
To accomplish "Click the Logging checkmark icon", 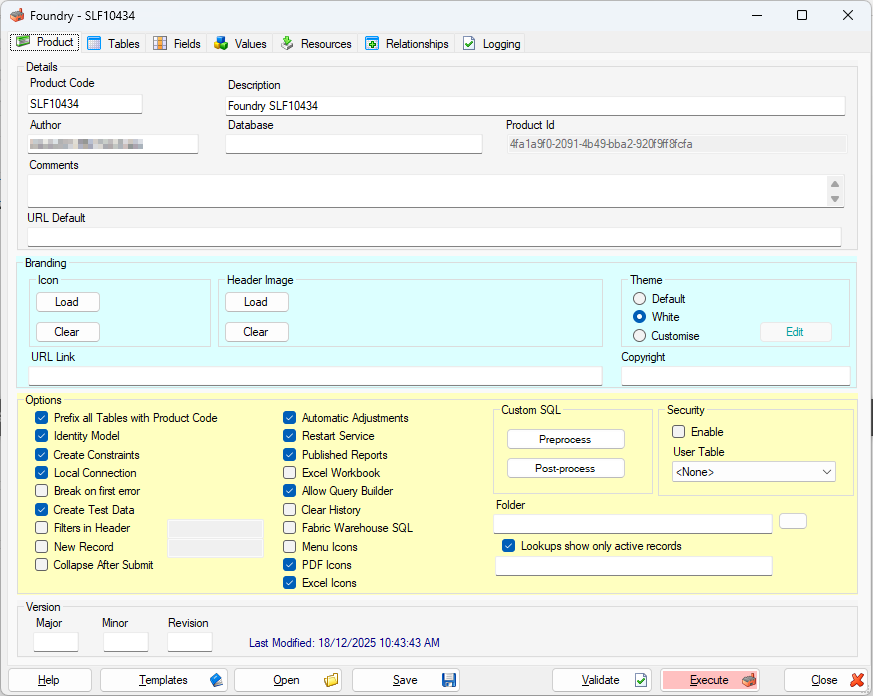I will tap(469, 43).
